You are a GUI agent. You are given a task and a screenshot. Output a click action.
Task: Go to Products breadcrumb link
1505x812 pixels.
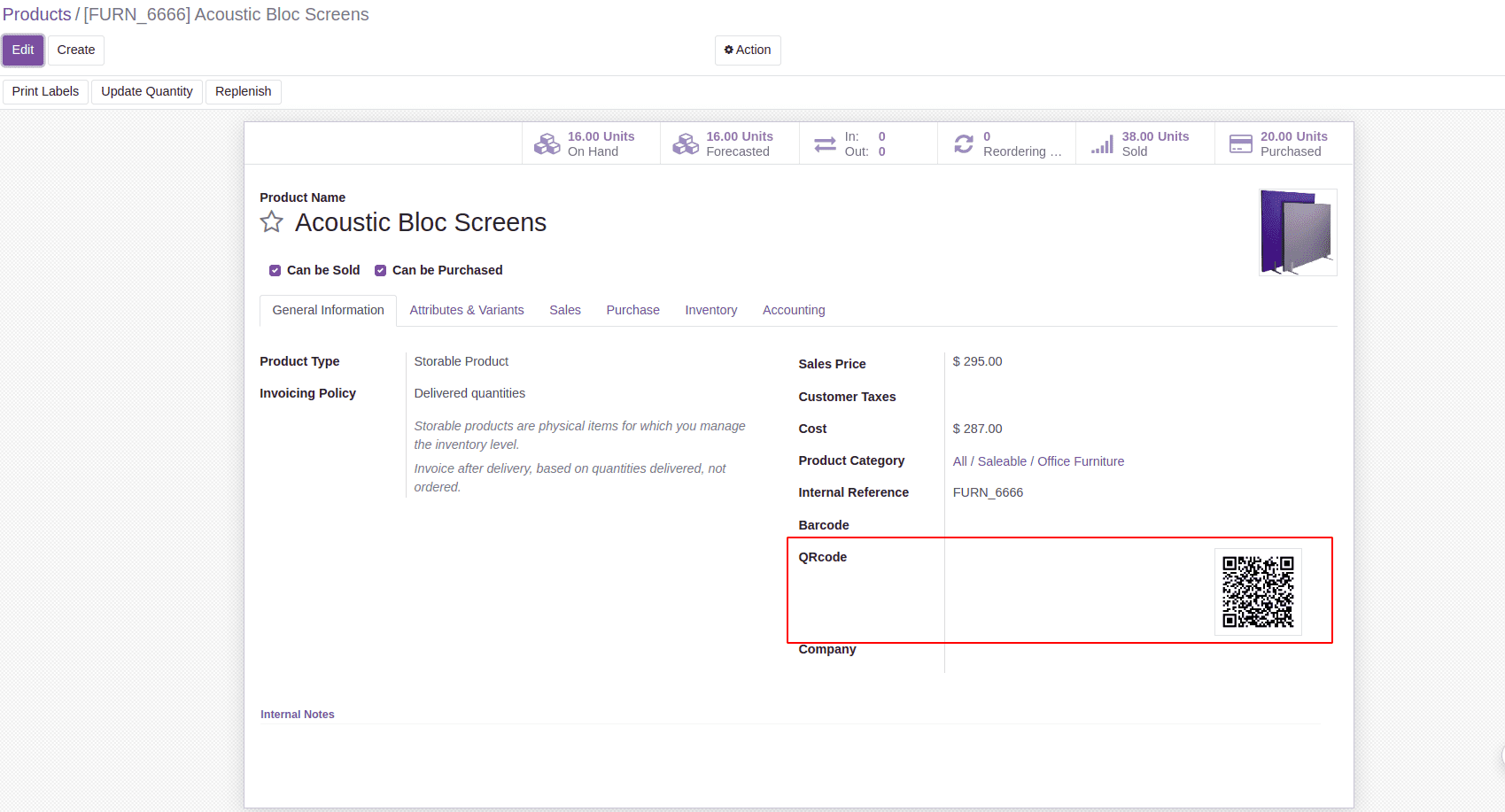coord(36,15)
